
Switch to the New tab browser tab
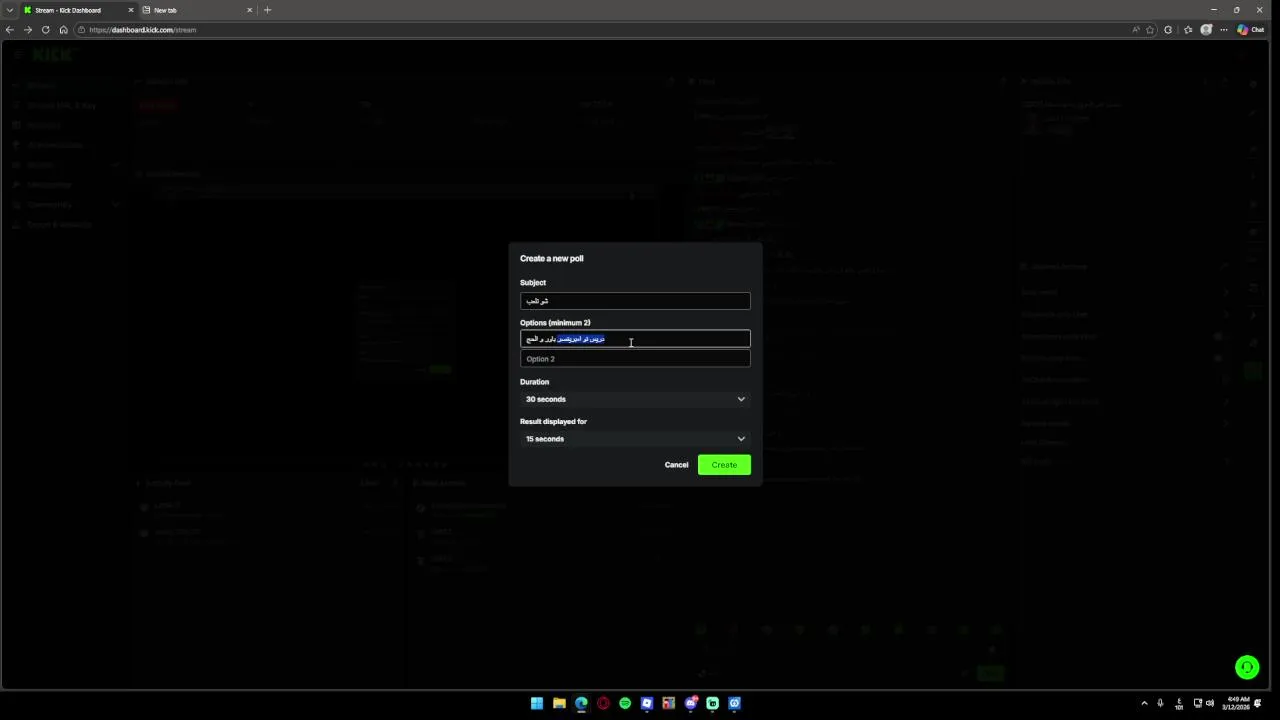point(195,10)
